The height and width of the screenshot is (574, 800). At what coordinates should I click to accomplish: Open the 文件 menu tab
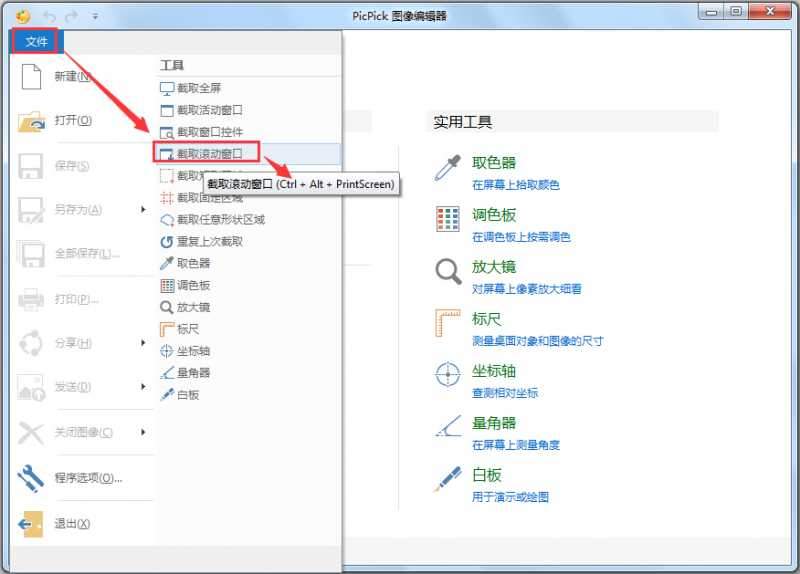(x=37, y=42)
